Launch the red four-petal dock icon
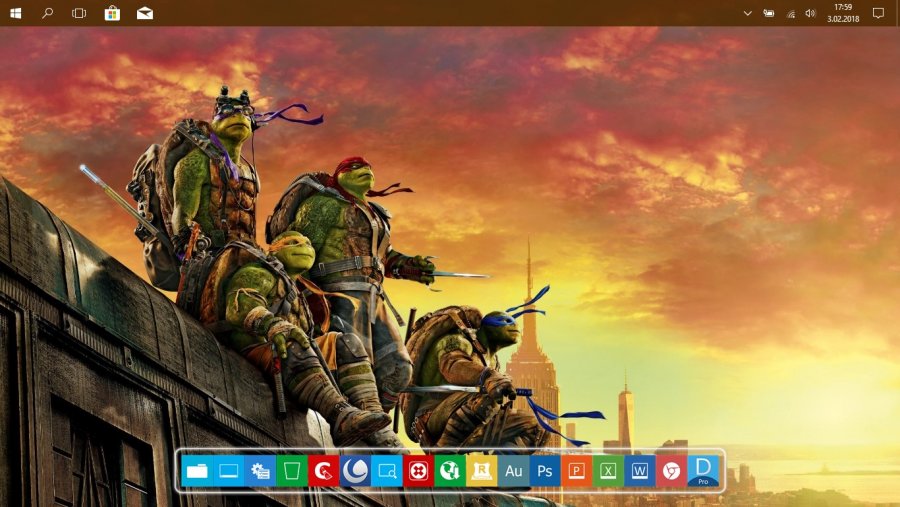Screen dimensions: 900x507 tap(418, 471)
